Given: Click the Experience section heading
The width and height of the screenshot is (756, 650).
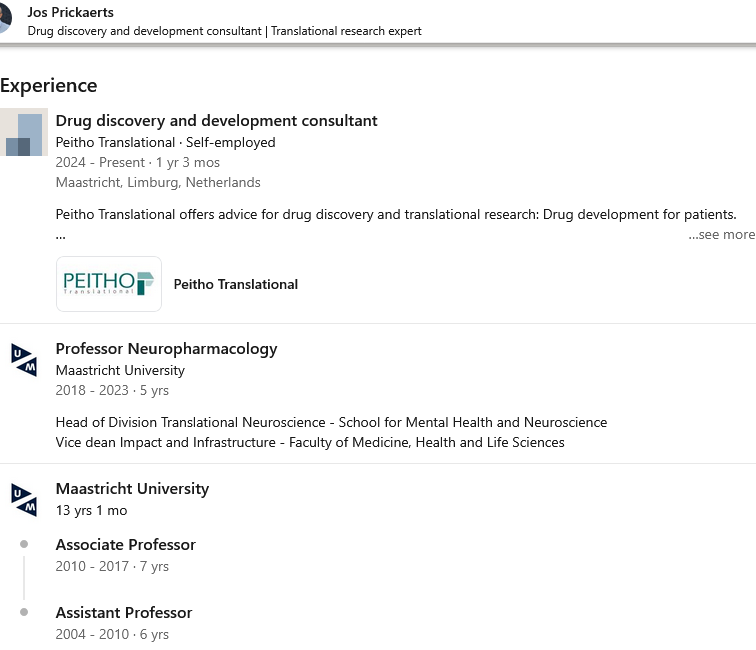Looking at the screenshot, I should tap(49, 86).
